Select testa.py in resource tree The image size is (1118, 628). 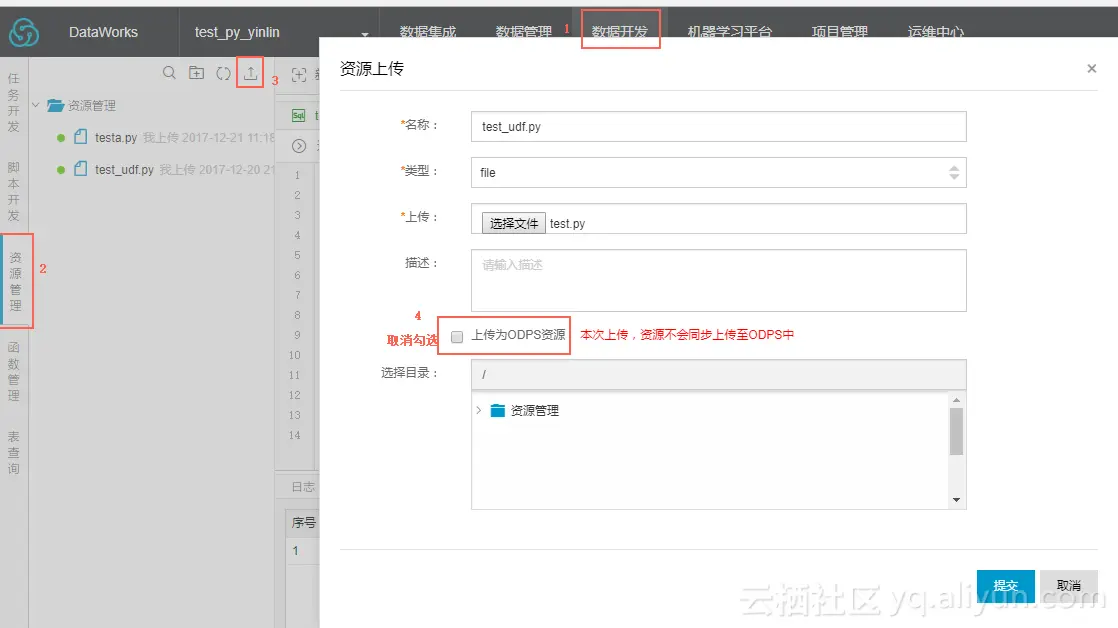coord(116,138)
